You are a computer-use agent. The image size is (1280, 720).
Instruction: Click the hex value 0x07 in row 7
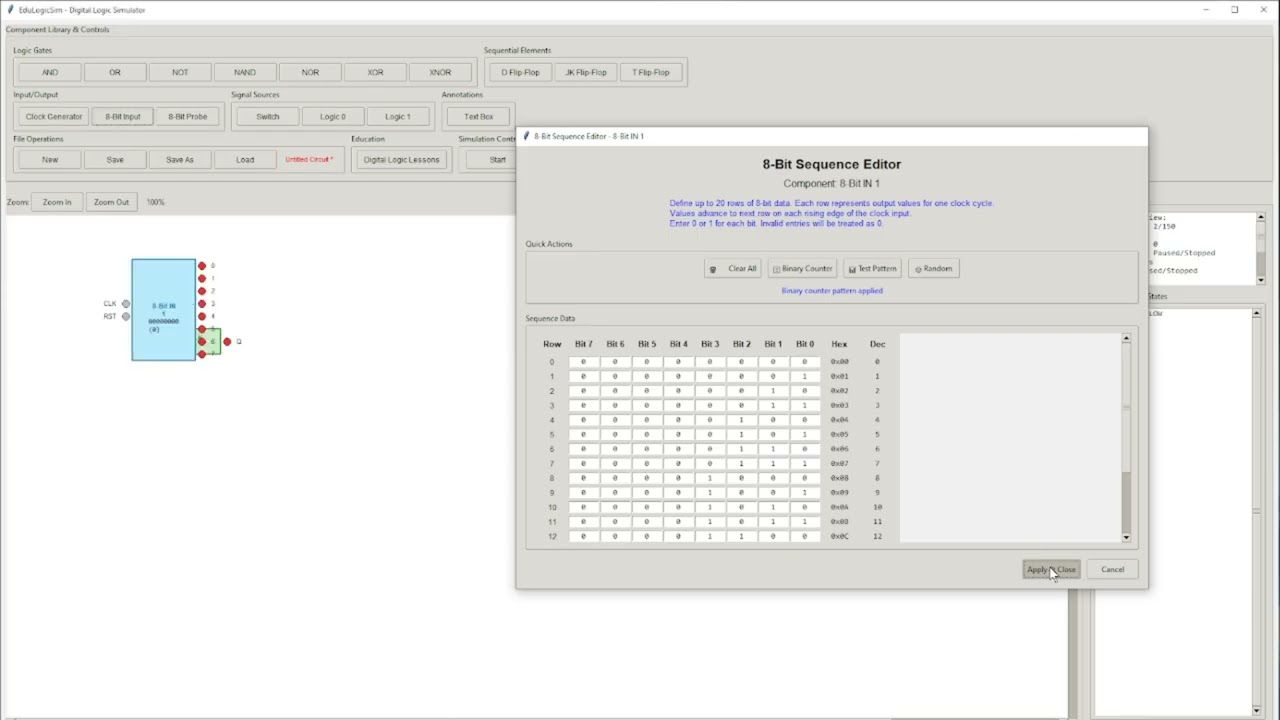click(x=839, y=464)
